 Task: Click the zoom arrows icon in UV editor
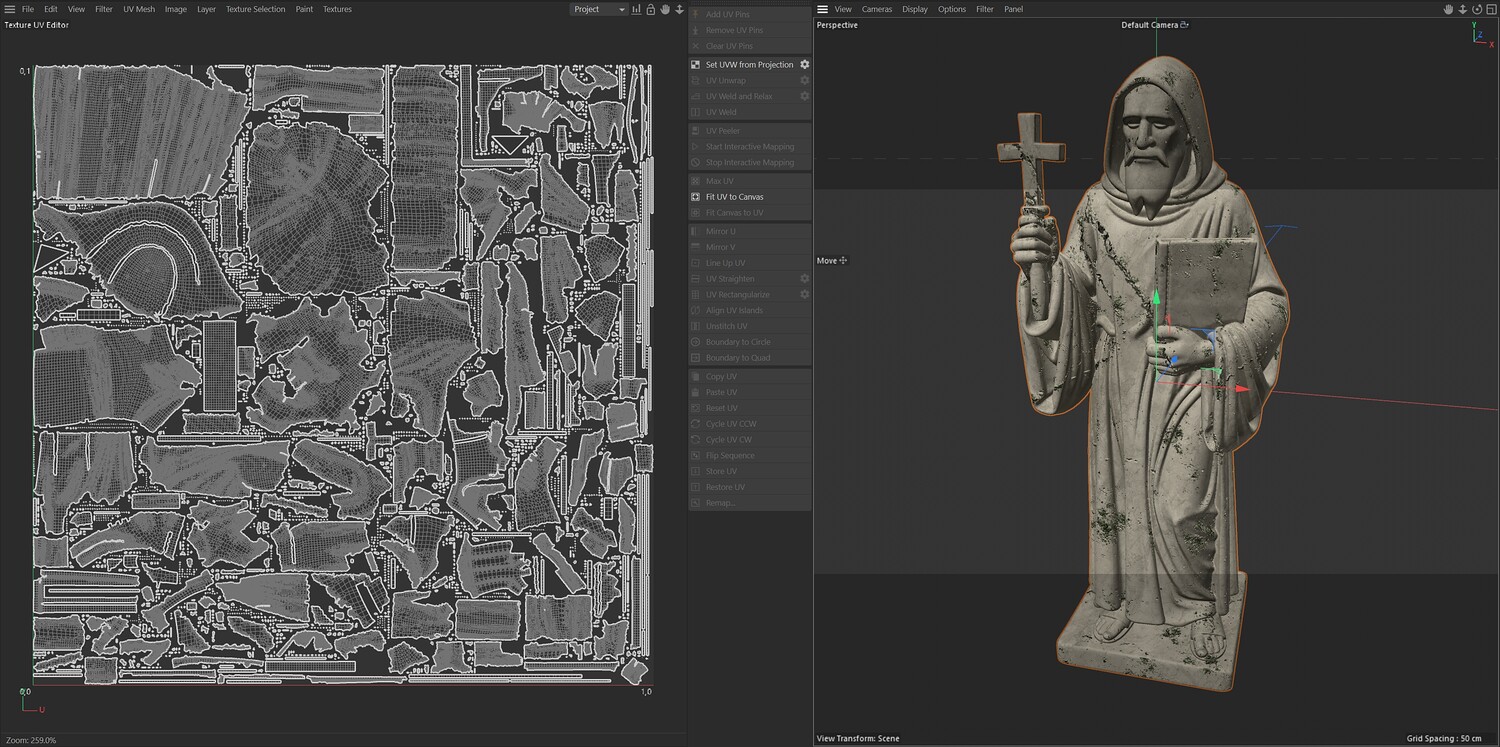pyautogui.click(x=679, y=9)
